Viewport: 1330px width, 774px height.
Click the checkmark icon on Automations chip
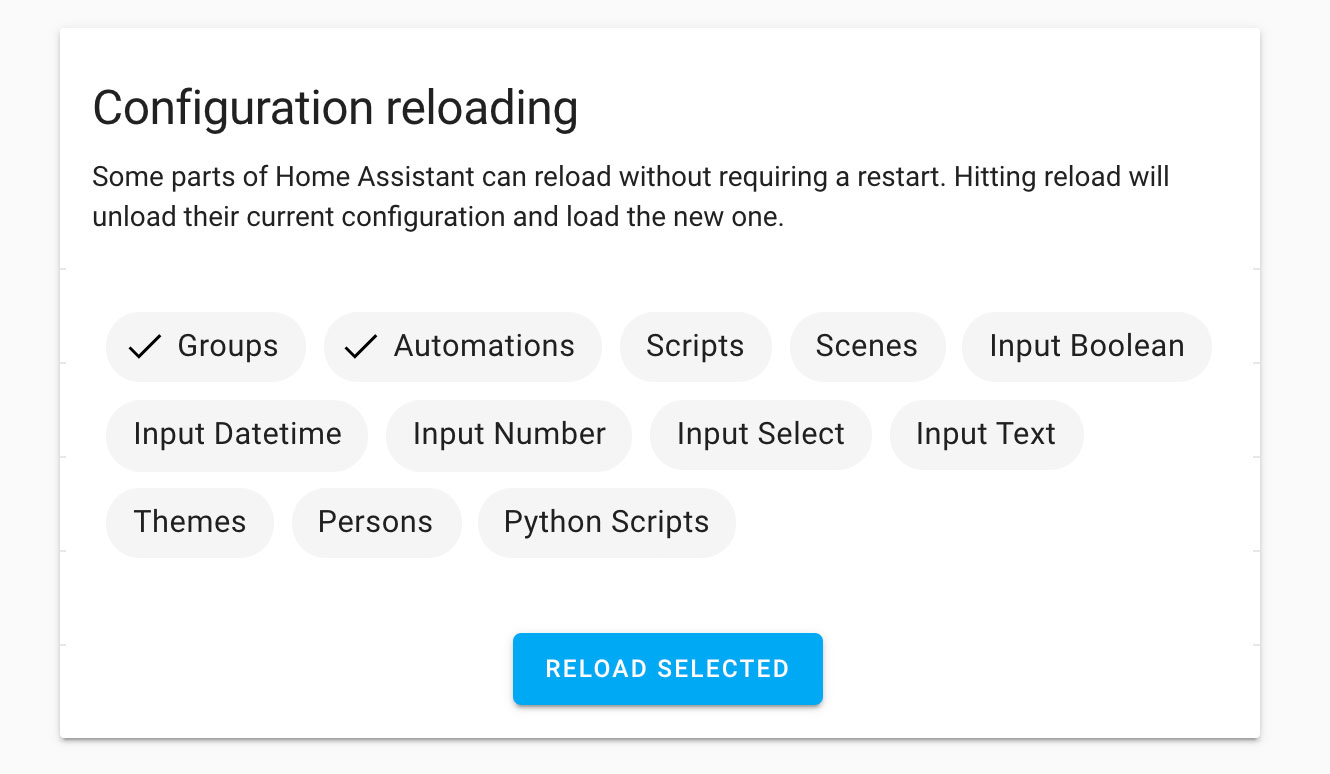point(360,347)
